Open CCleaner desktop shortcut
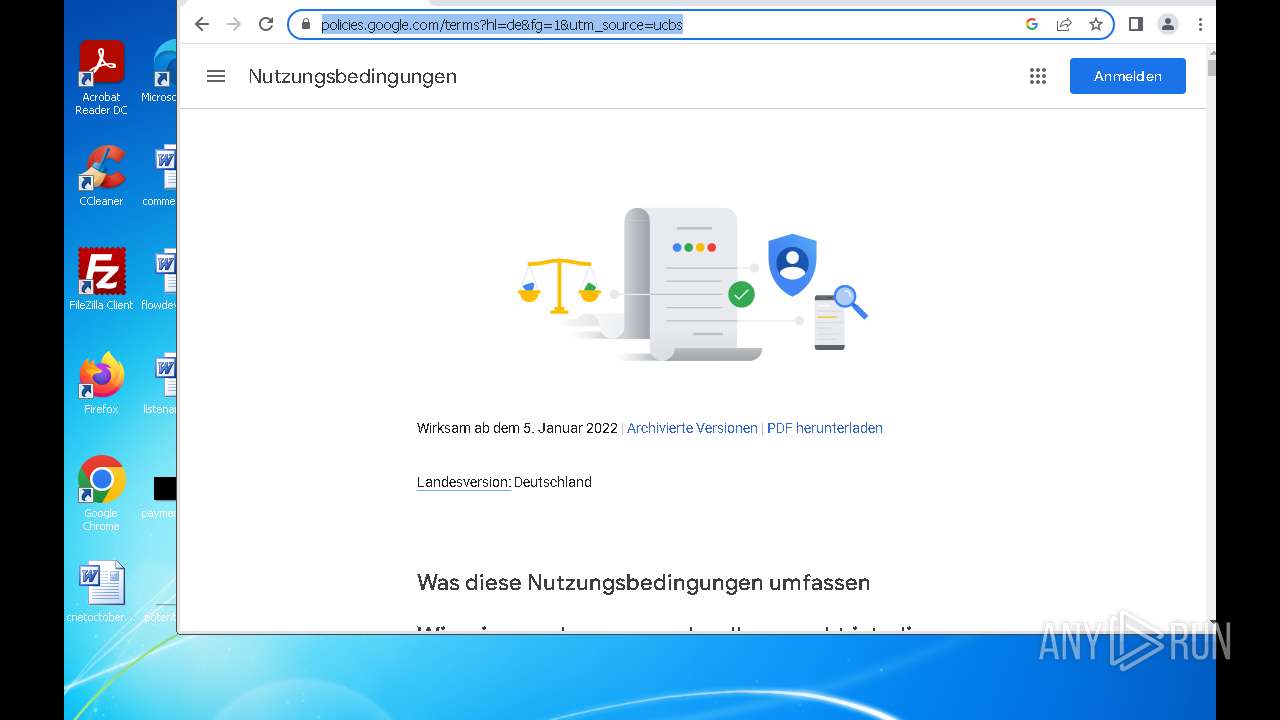The height and width of the screenshot is (720, 1280). coord(101,176)
